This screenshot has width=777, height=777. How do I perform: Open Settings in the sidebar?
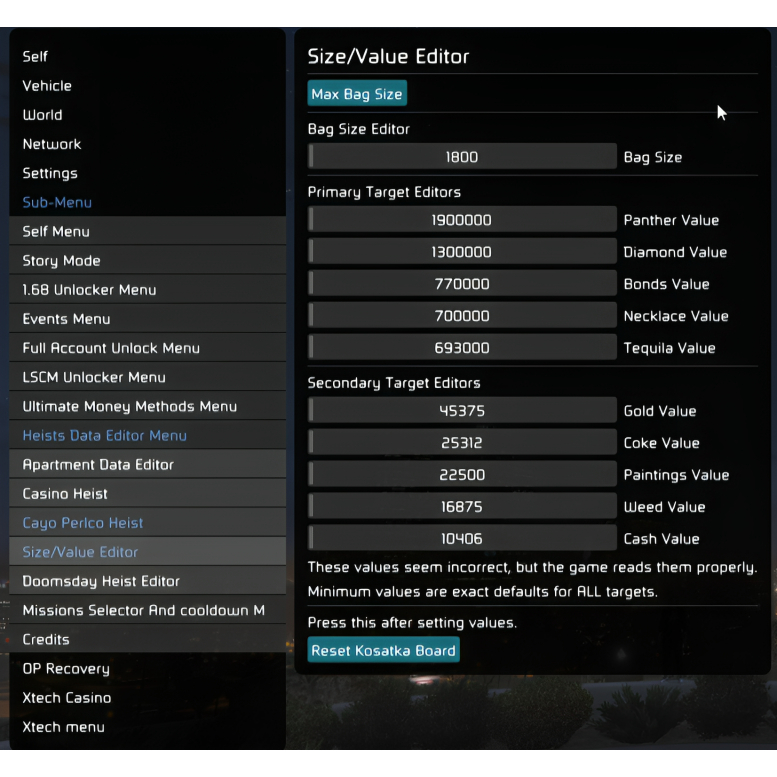(50, 173)
